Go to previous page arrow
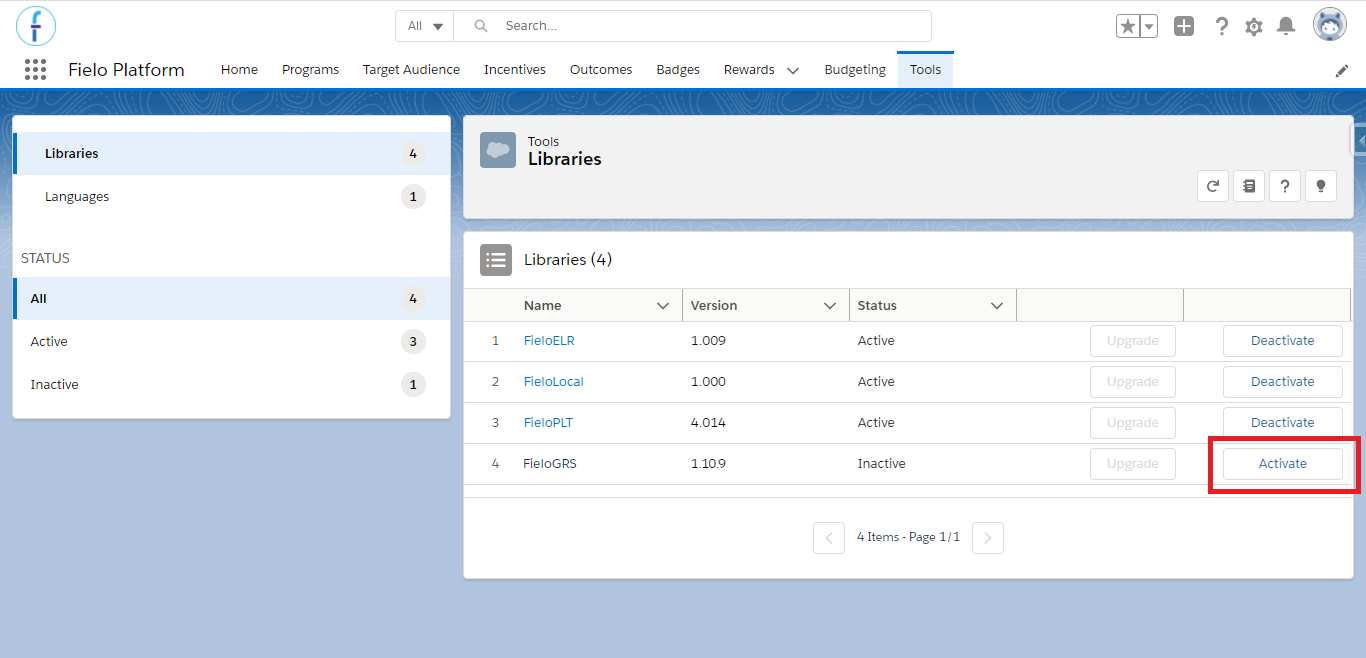 coord(829,538)
